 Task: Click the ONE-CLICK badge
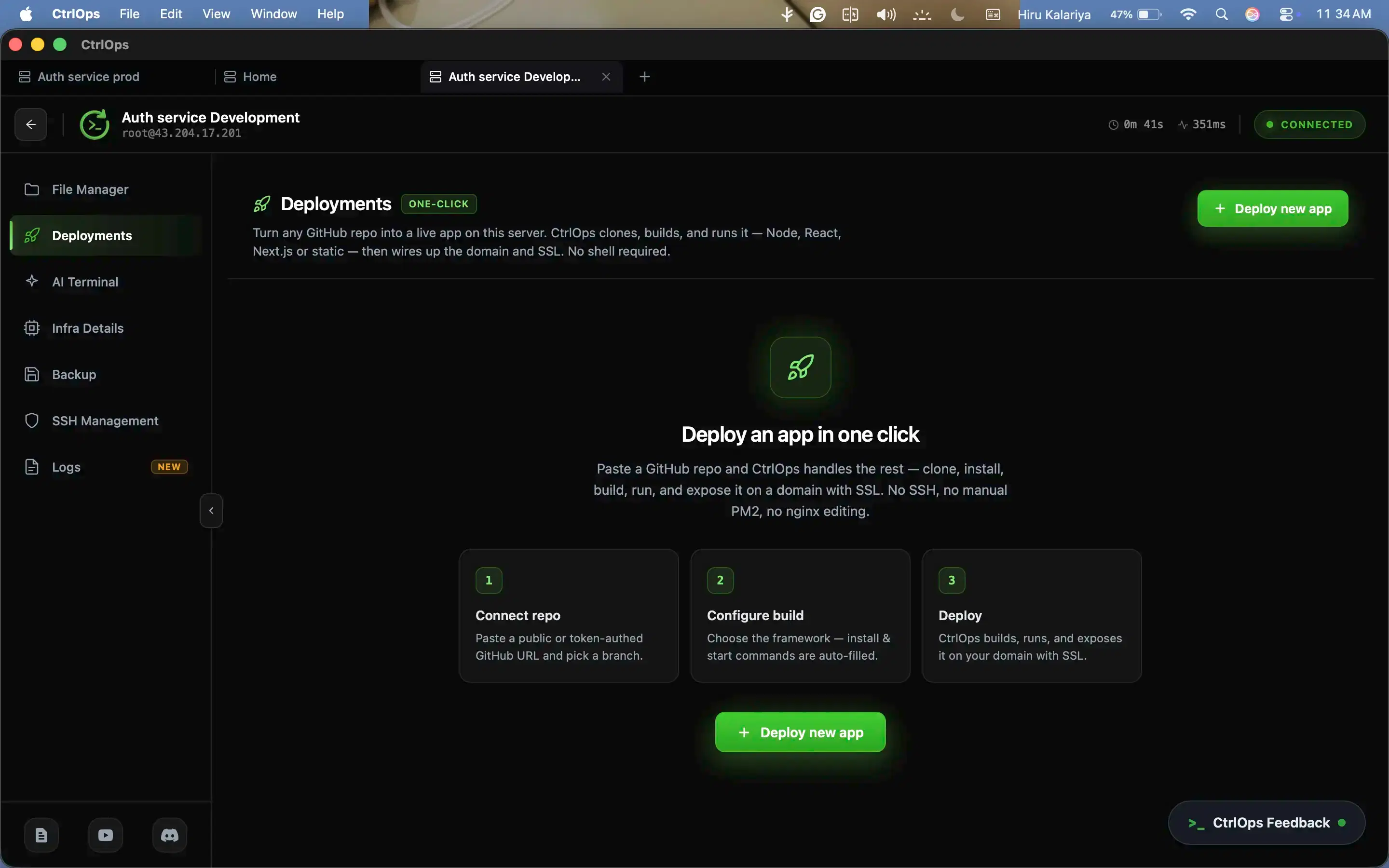click(438, 204)
